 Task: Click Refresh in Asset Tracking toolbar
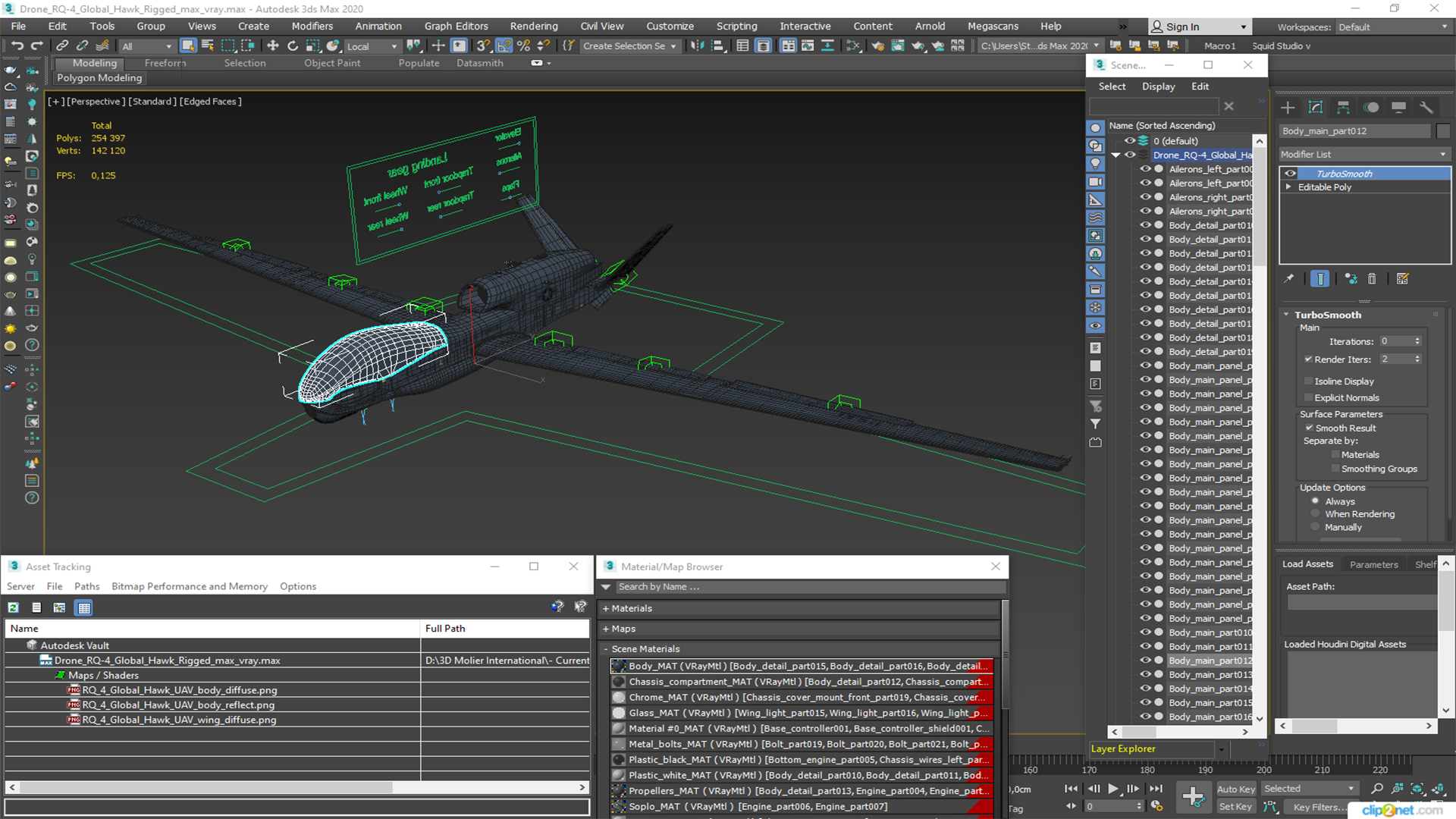14,607
